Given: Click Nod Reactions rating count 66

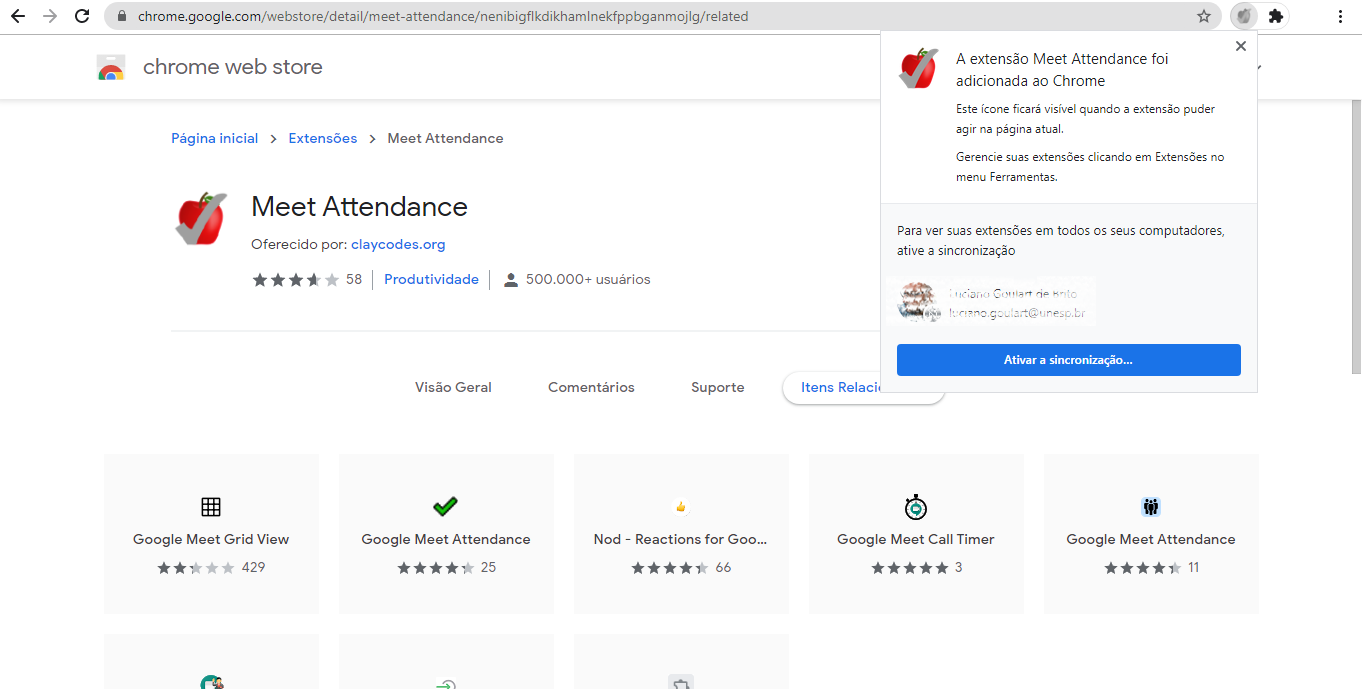Looking at the screenshot, I should tap(723, 567).
